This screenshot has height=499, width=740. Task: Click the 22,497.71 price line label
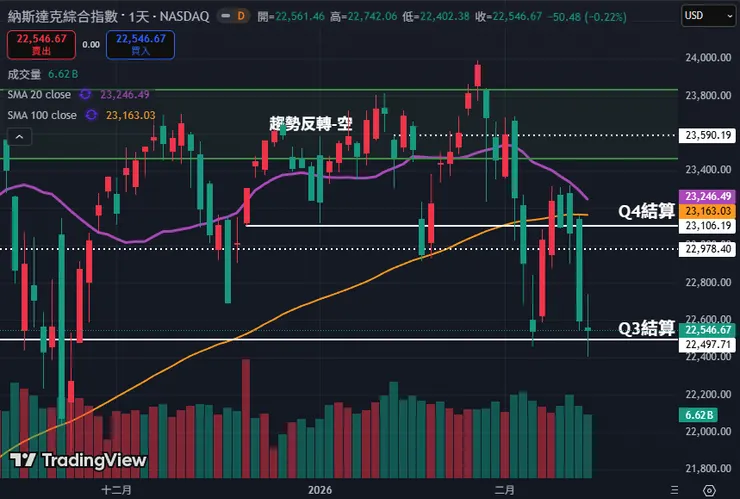[708, 345]
